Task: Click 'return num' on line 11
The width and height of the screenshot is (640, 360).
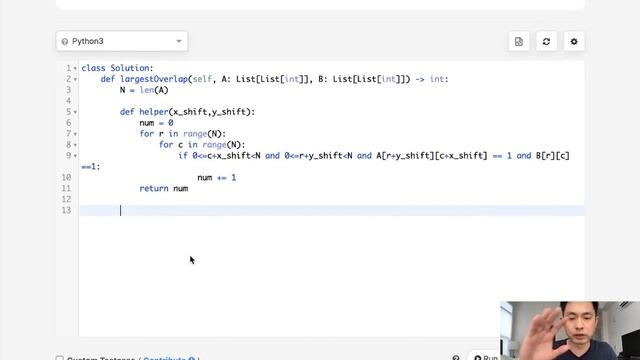Action: 164,189
